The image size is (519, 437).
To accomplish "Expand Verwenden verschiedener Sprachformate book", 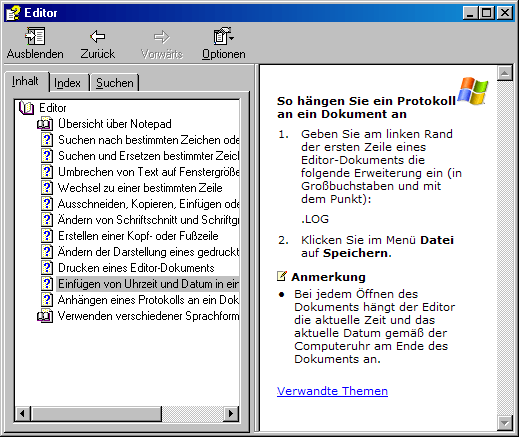I will [x=148, y=316].
